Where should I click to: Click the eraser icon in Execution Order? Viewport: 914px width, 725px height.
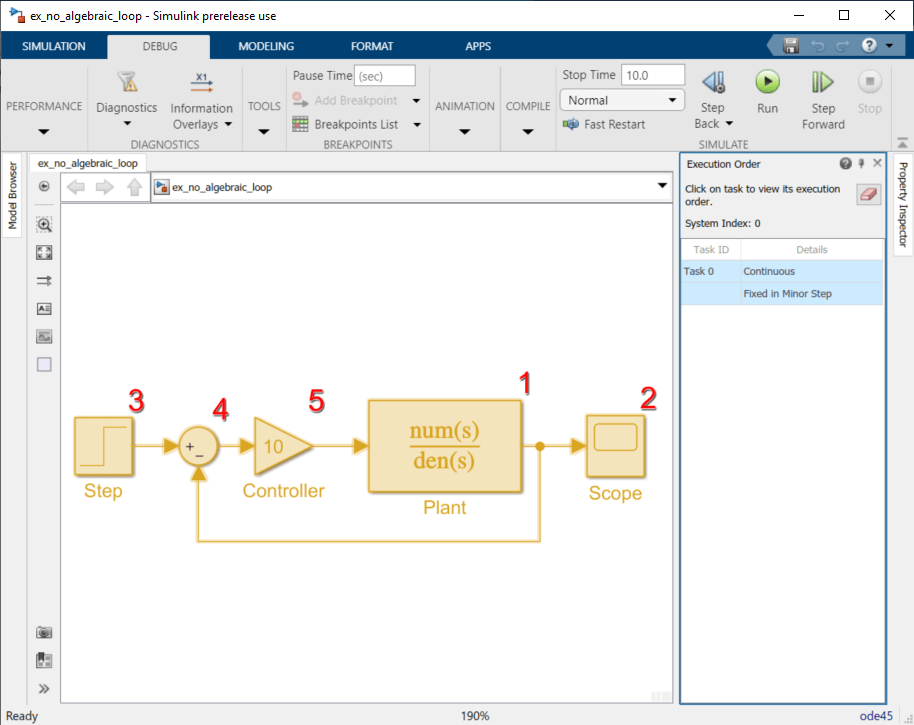tap(868, 195)
